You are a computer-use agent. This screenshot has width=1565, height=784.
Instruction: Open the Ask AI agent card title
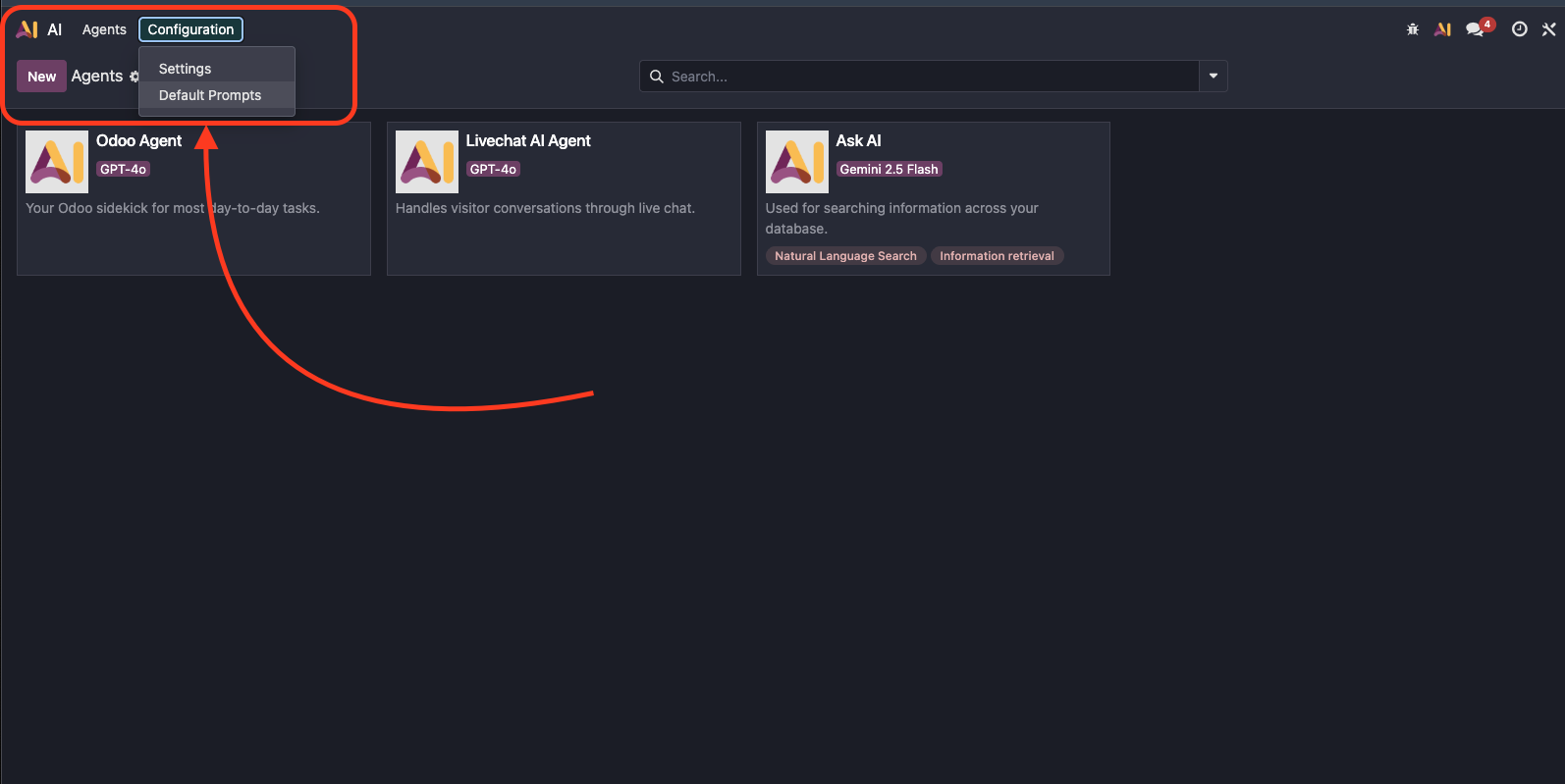tap(858, 140)
